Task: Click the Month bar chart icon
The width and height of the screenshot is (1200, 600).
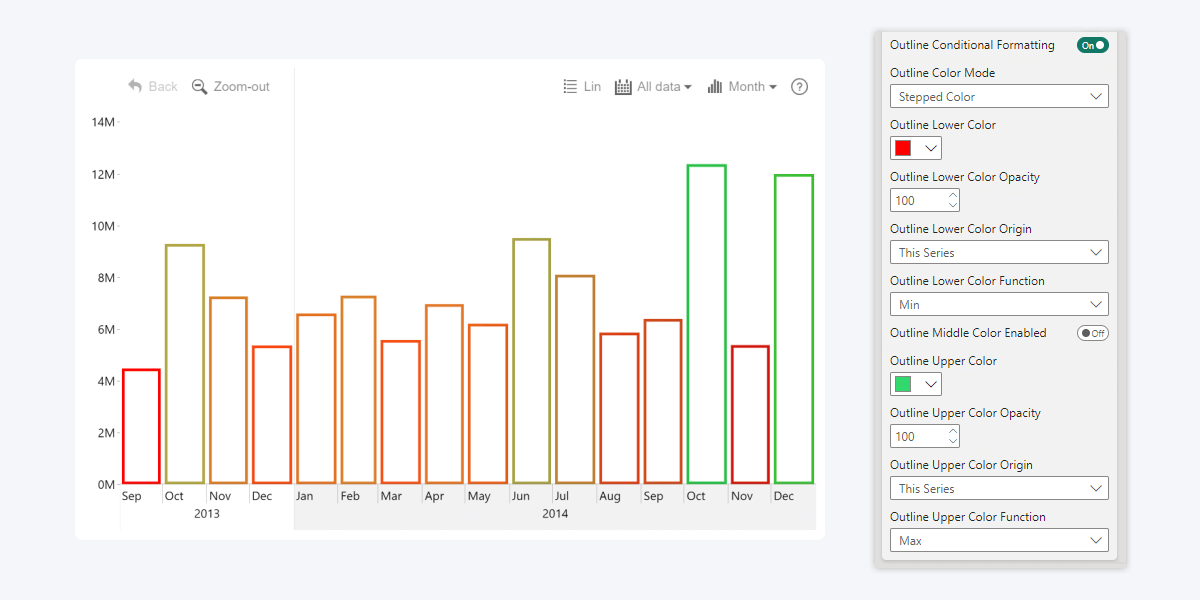Action: pyautogui.click(x=716, y=87)
